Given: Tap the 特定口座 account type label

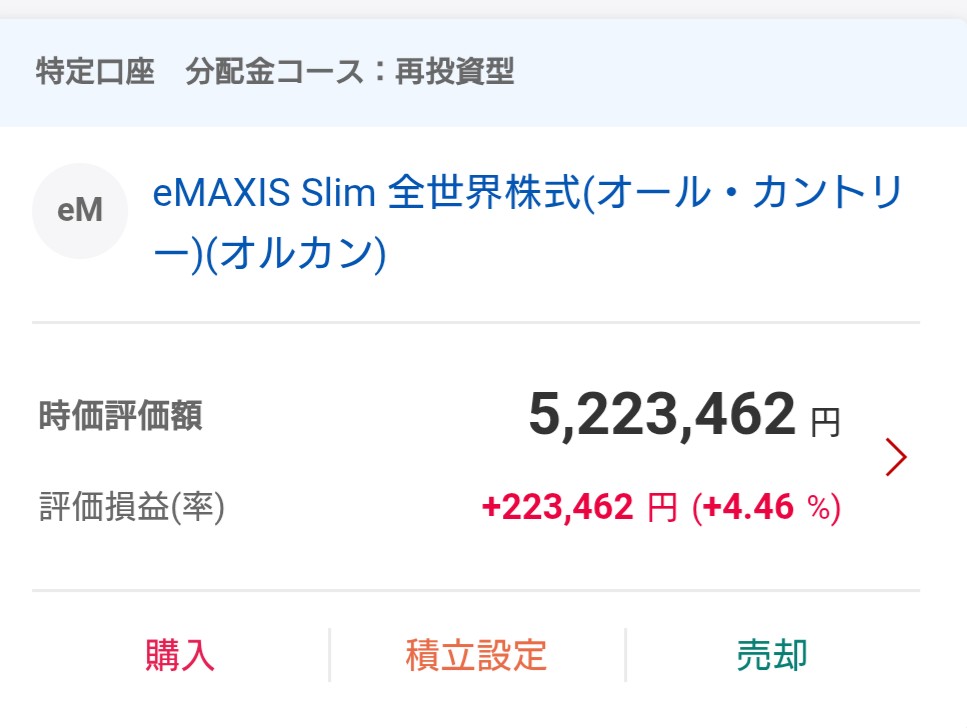Looking at the screenshot, I should tap(95, 73).
